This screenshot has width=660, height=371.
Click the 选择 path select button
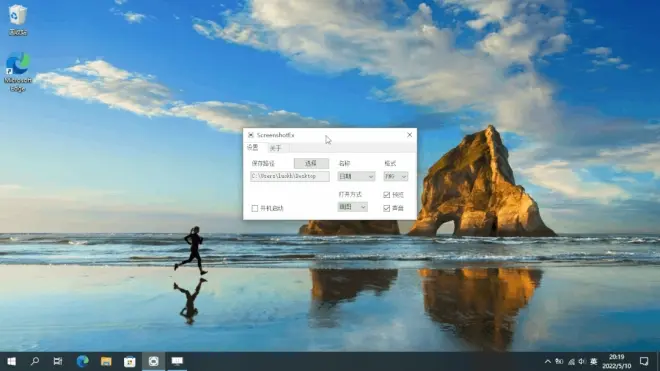311,163
